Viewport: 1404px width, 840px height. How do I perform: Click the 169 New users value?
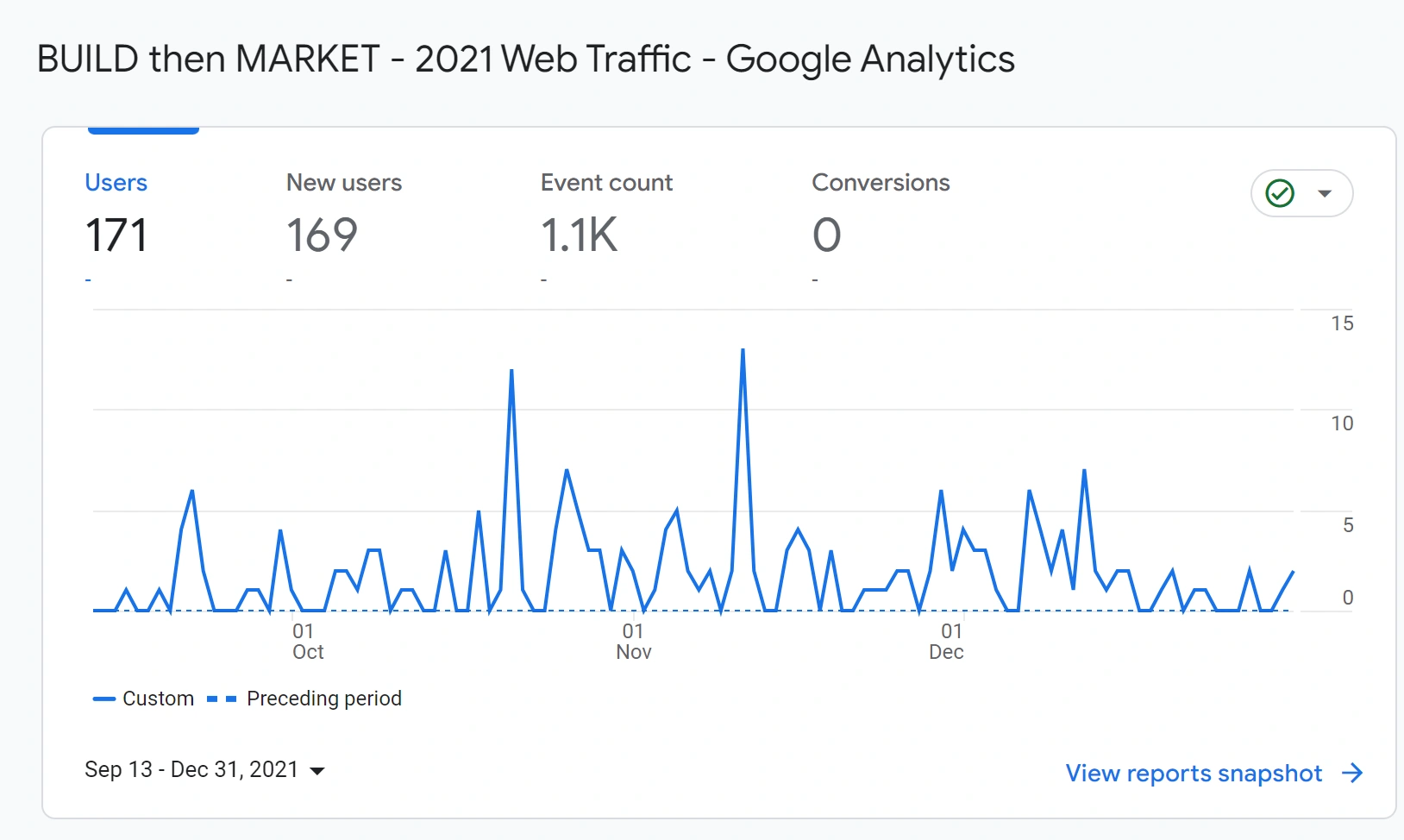coord(323,235)
